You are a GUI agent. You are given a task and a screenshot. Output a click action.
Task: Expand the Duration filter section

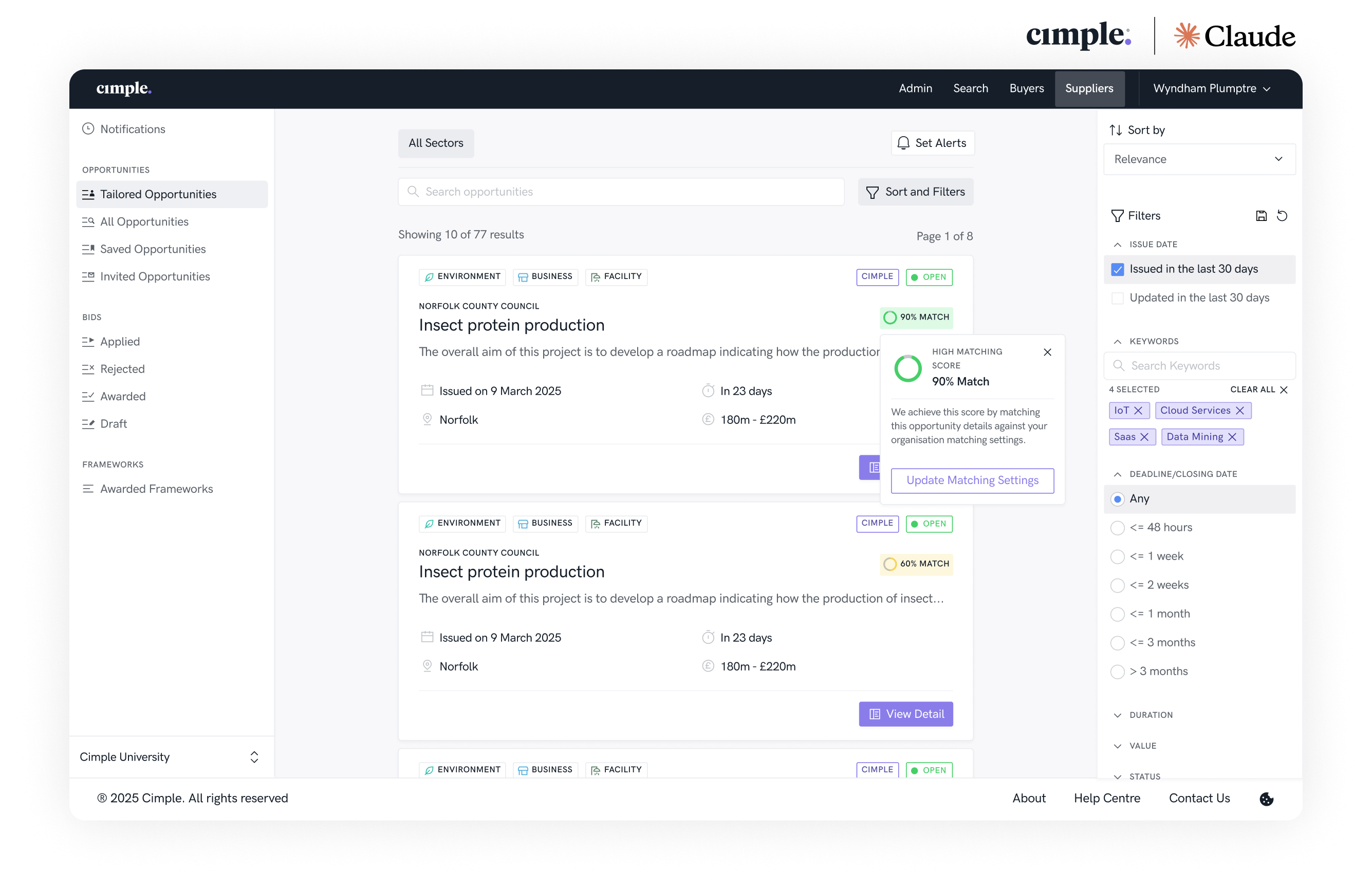coord(1118,715)
